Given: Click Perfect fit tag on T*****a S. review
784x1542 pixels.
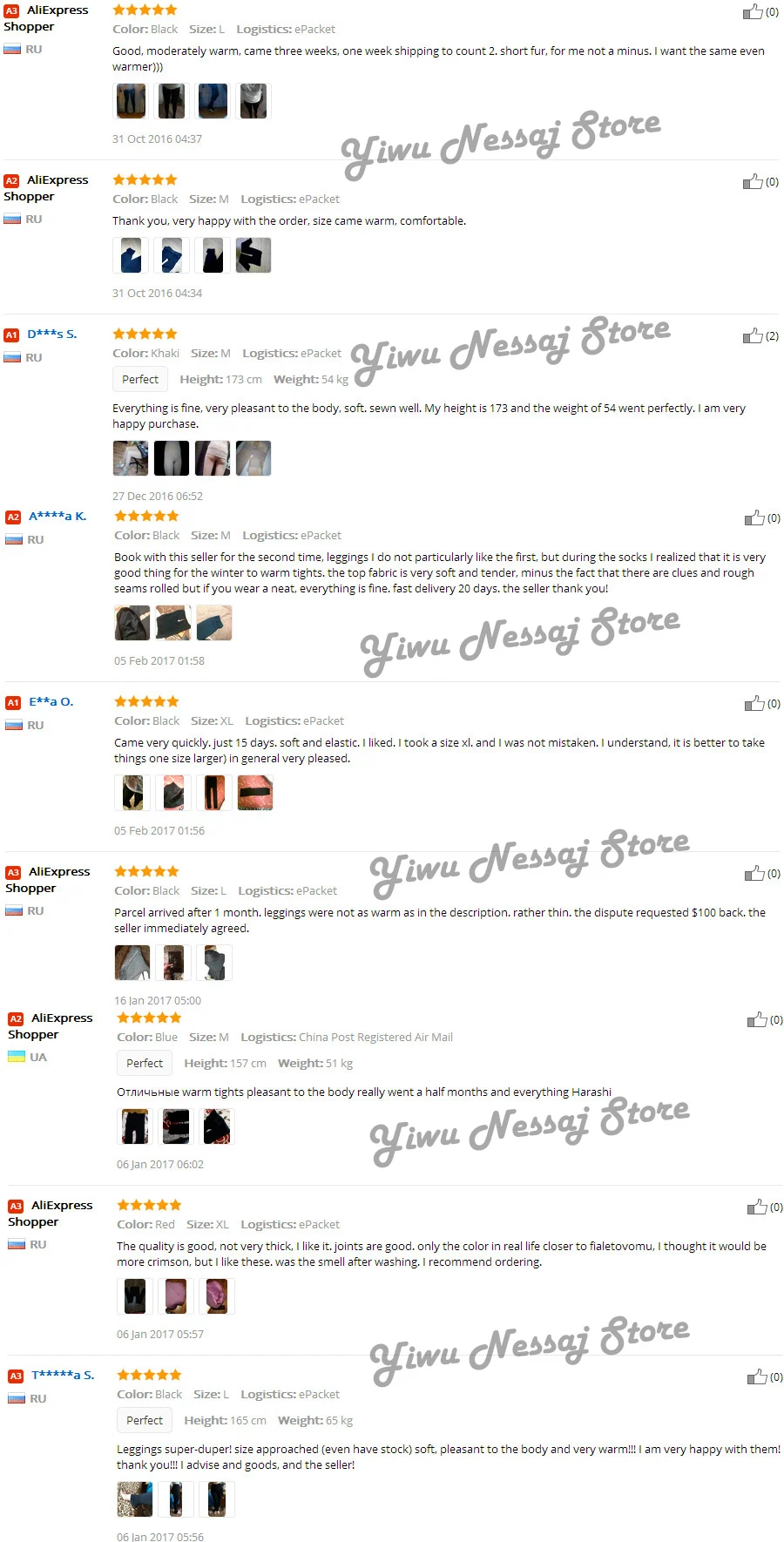Looking at the screenshot, I should [145, 1420].
